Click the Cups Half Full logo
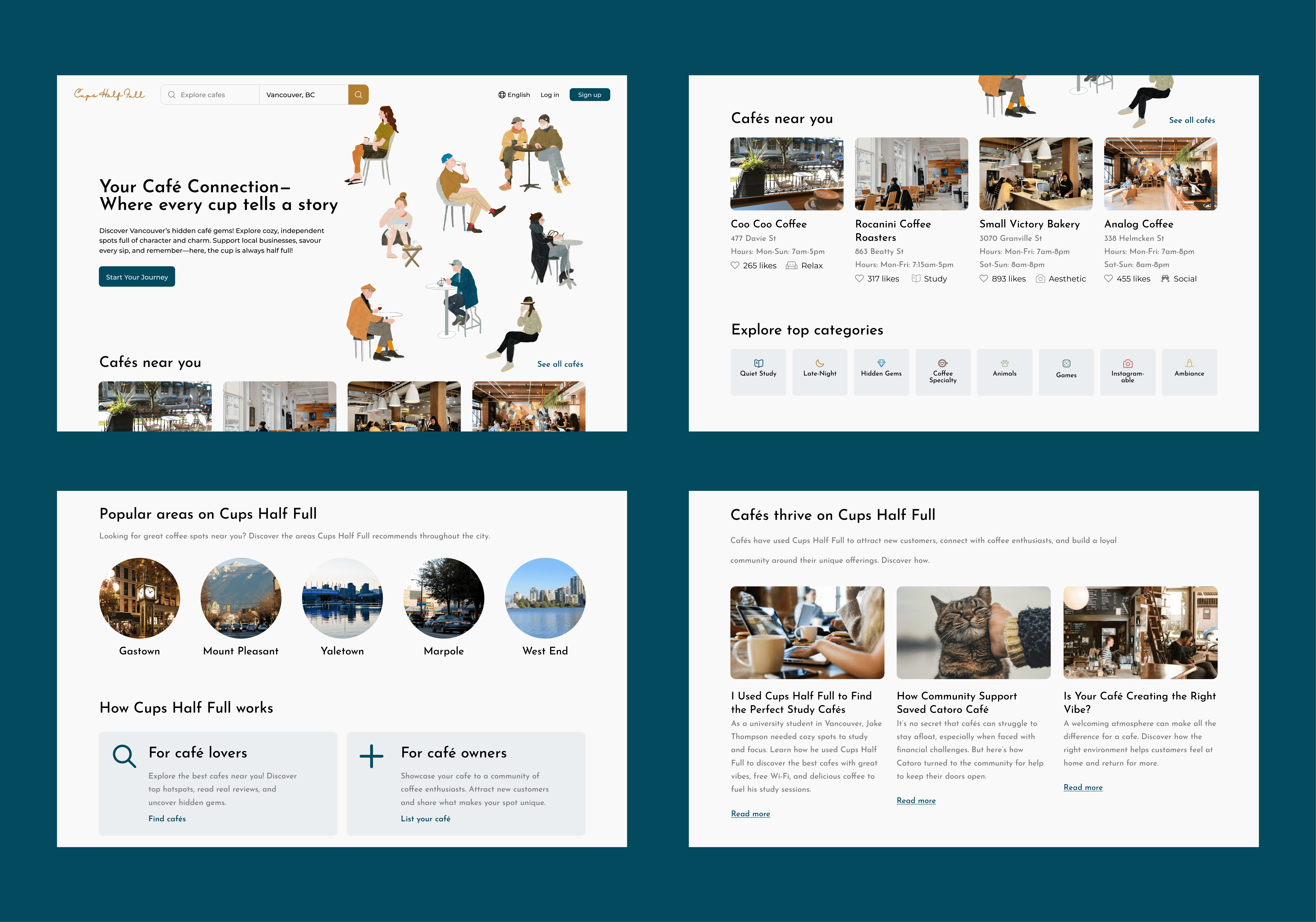Screen dimensions: 1316x922 pos(110,94)
